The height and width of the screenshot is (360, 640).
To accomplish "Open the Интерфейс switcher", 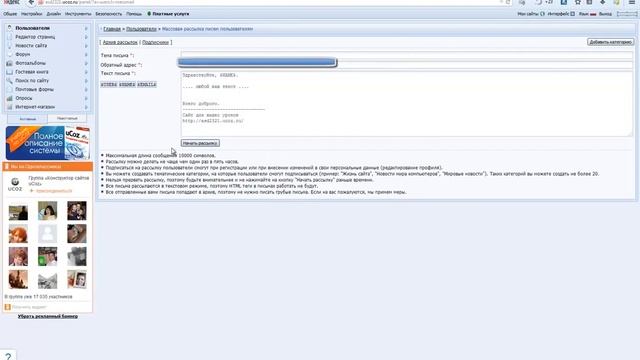I will (561, 14).
